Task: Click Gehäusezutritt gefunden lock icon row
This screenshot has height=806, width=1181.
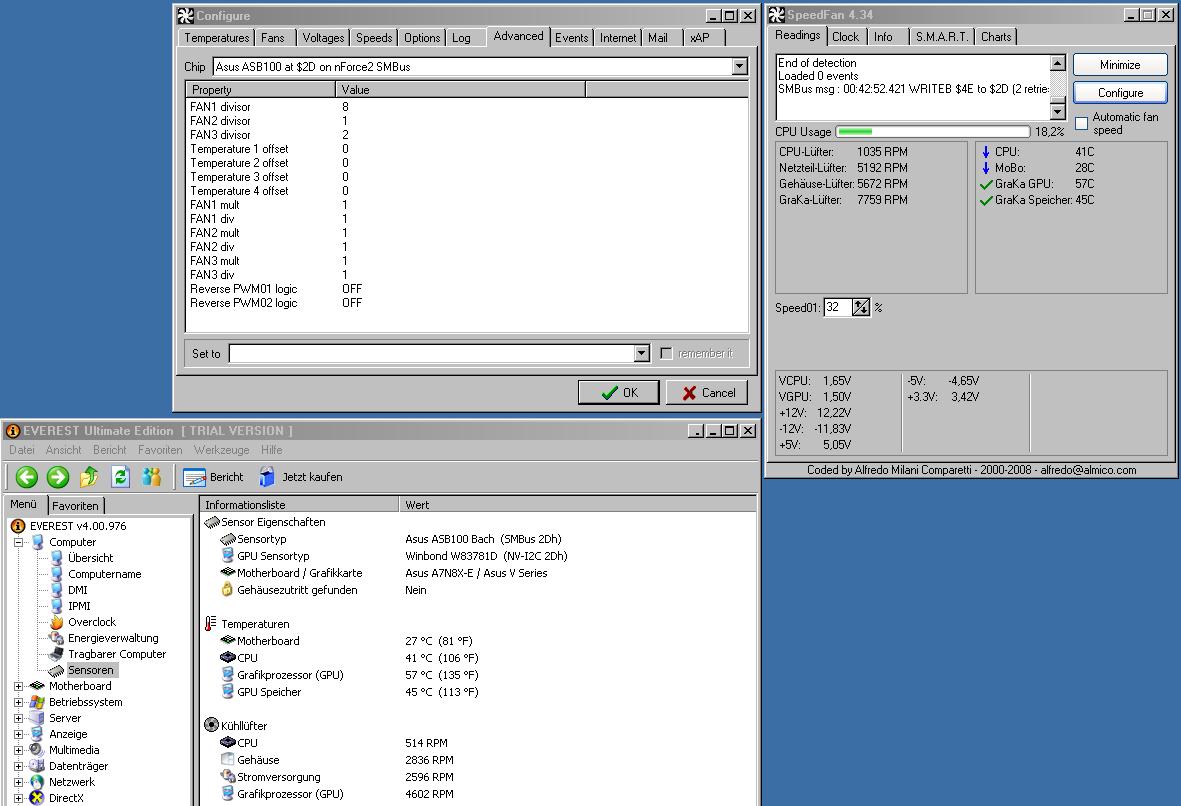Action: (479, 590)
